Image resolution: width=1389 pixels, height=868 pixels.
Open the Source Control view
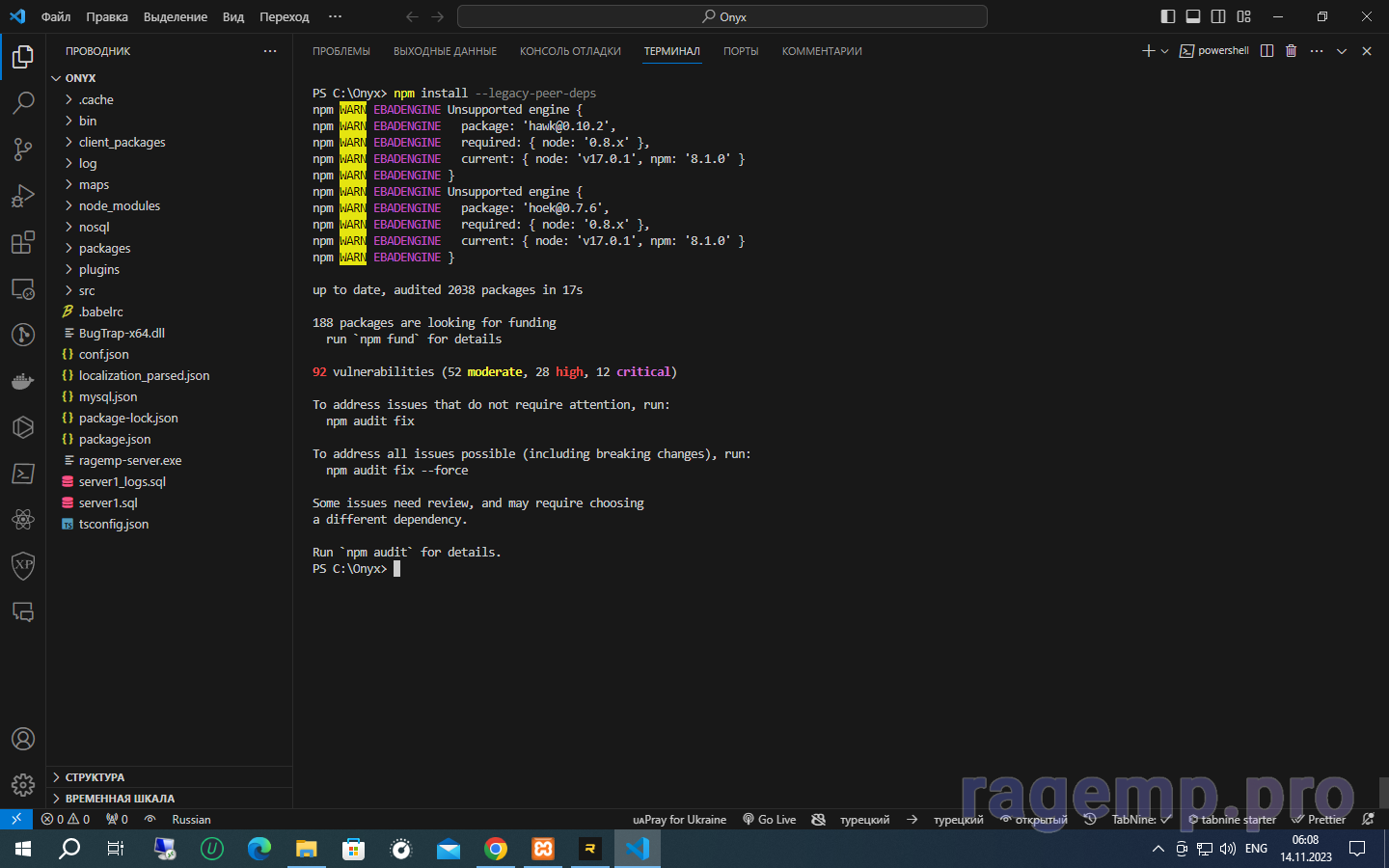(23, 149)
